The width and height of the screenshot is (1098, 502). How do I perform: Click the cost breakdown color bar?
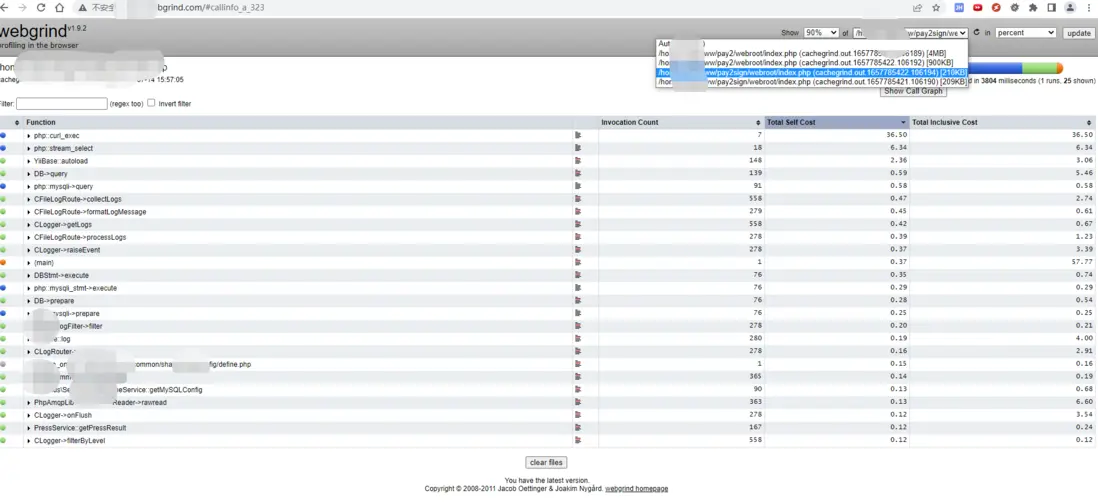click(1015, 68)
